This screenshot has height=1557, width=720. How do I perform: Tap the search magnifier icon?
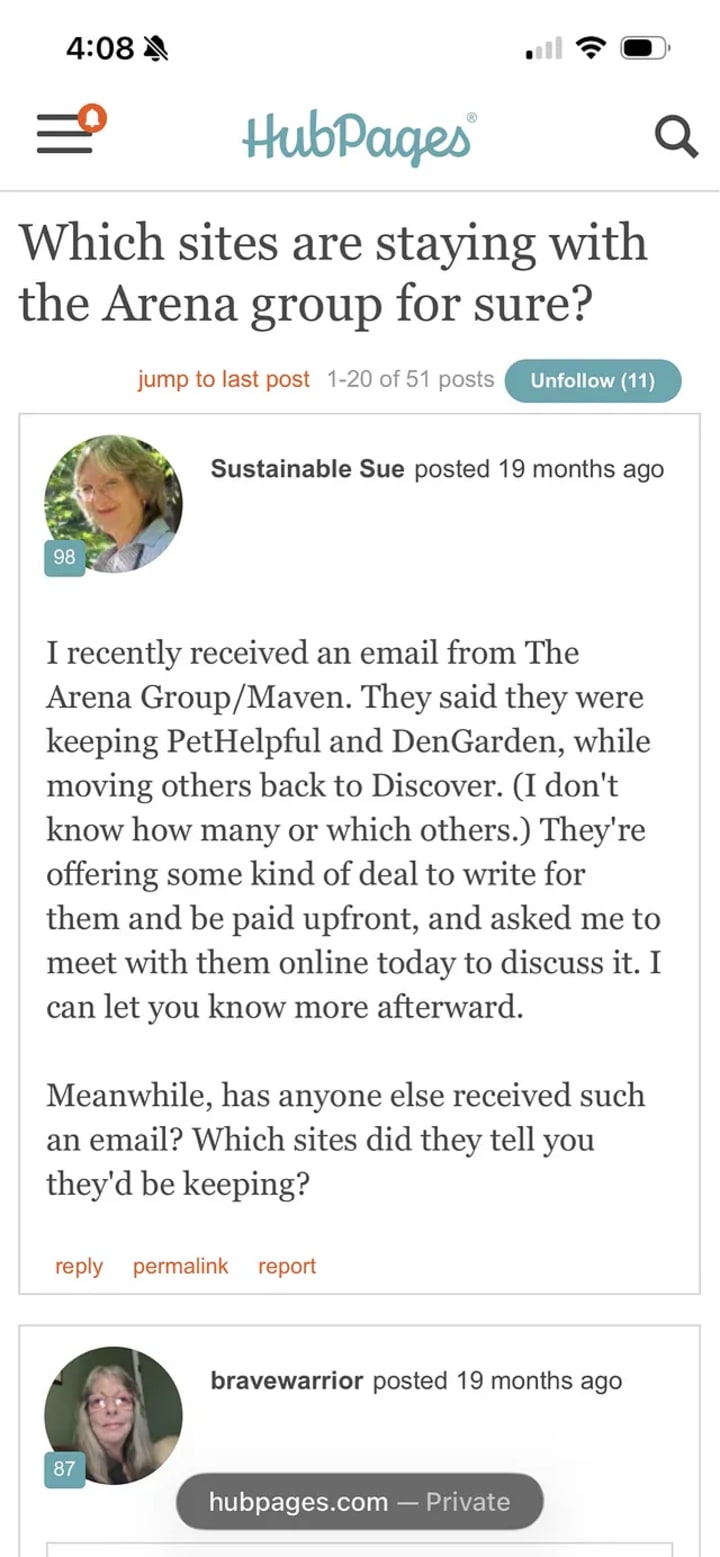(676, 137)
